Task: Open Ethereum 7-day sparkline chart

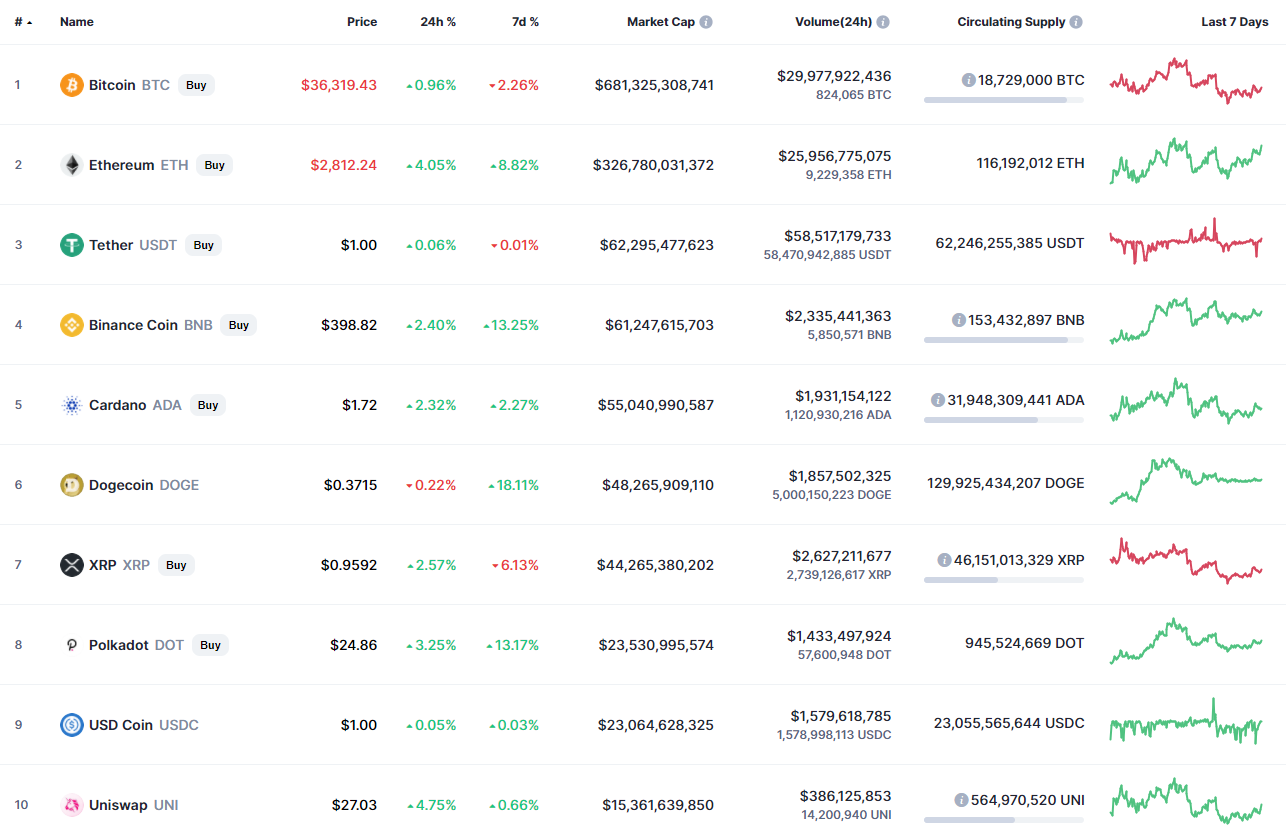Action: 1186,161
